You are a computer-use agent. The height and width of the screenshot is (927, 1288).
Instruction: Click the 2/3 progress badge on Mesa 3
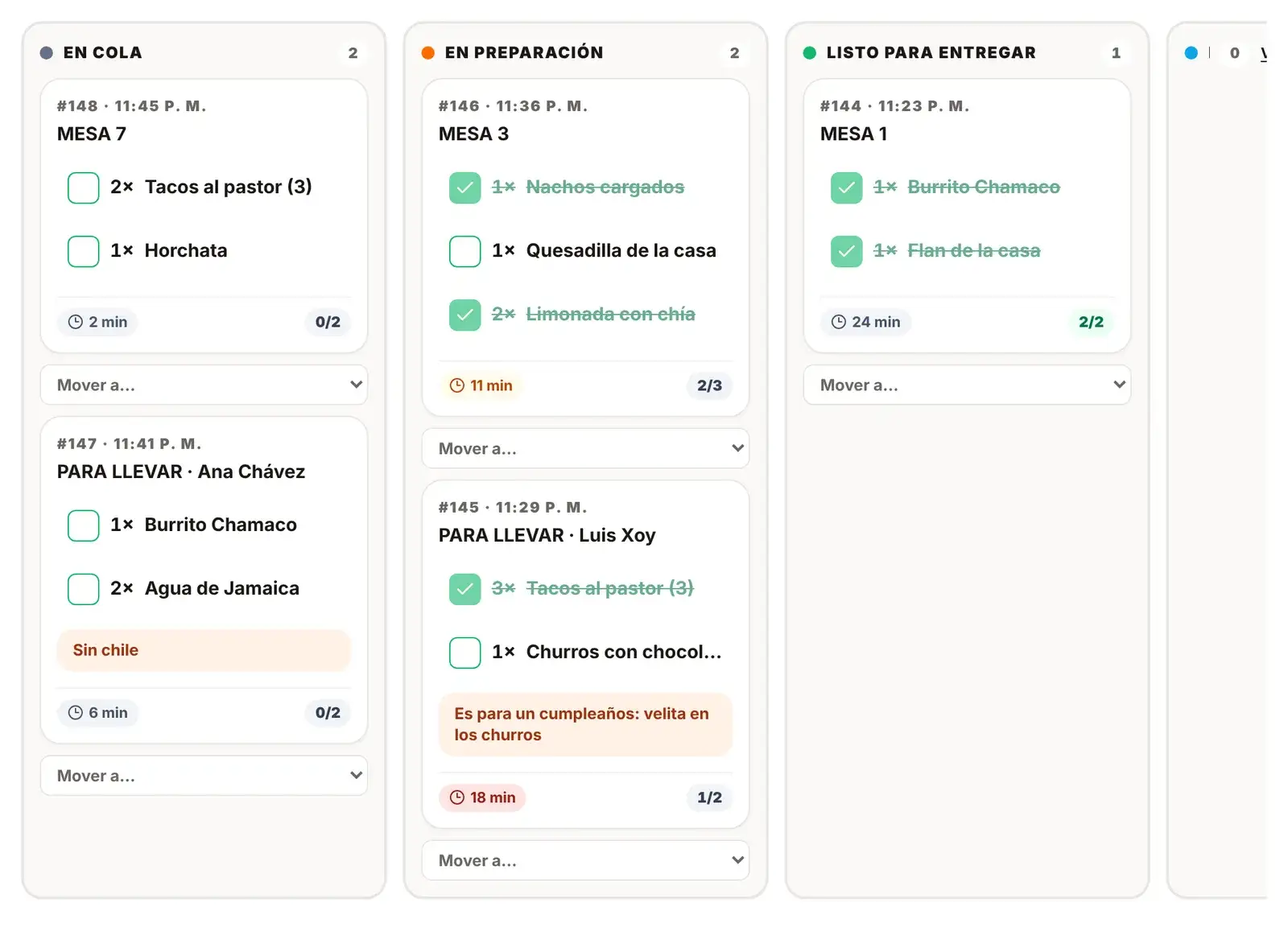709,385
